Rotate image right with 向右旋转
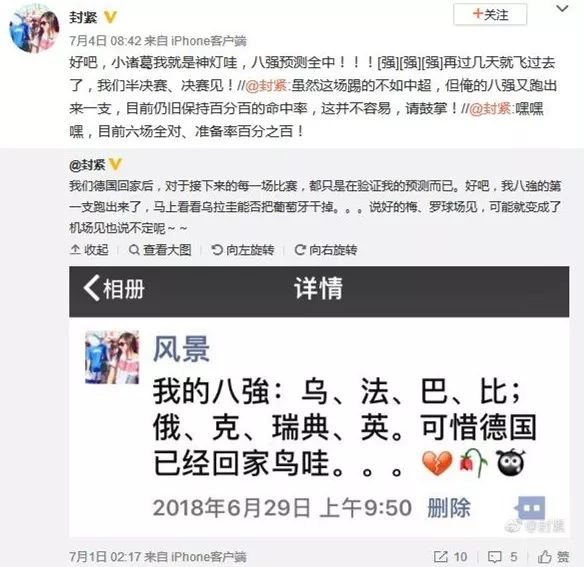 point(326,250)
